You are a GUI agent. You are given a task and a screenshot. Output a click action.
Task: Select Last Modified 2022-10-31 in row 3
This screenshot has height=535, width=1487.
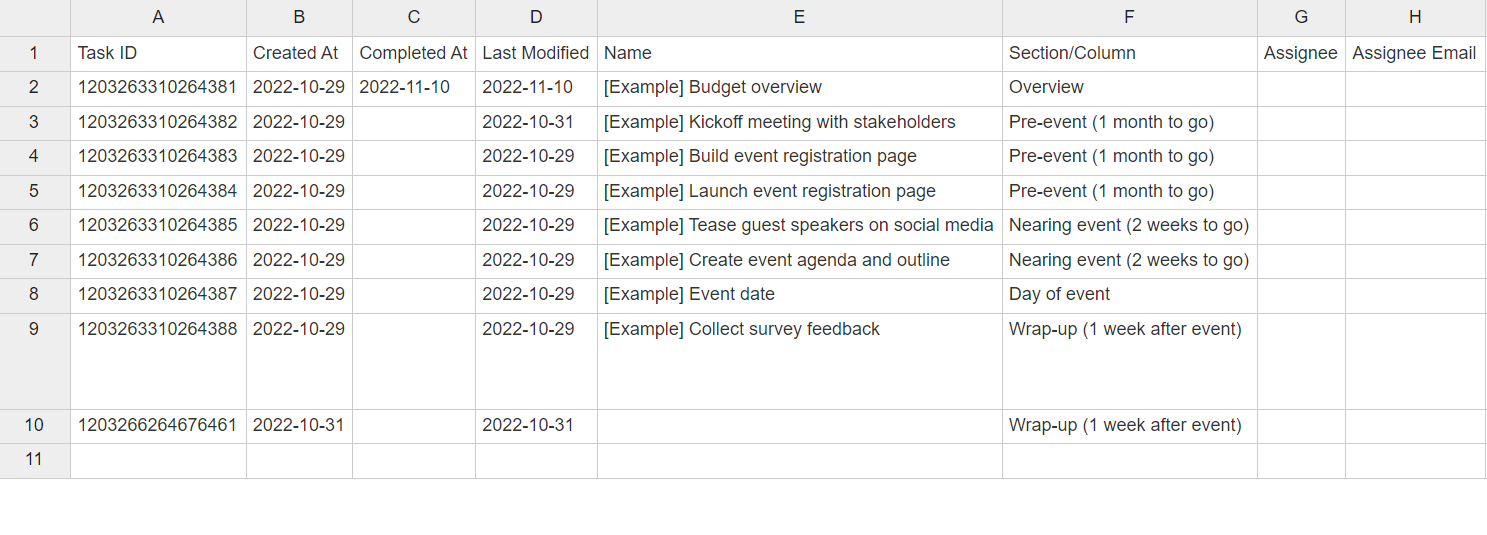[528, 122]
